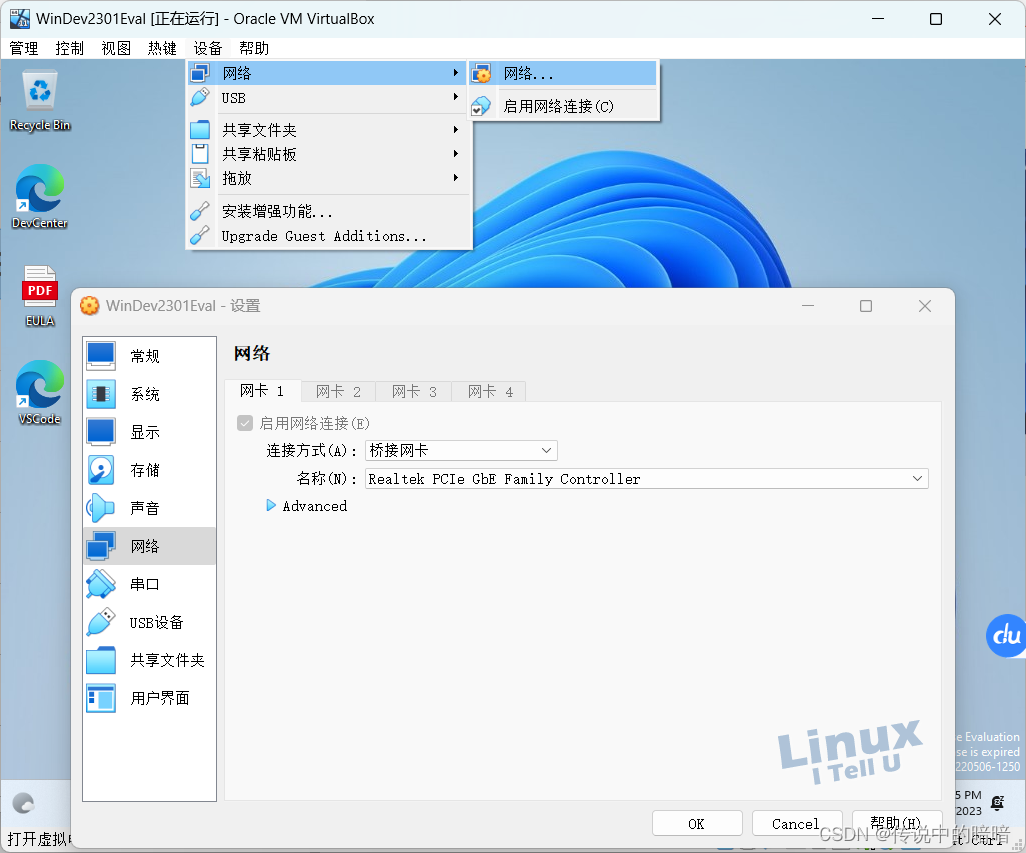The width and height of the screenshot is (1026, 853).
Task: Open 控制 menu in menu bar
Action: pyautogui.click(x=70, y=48)
